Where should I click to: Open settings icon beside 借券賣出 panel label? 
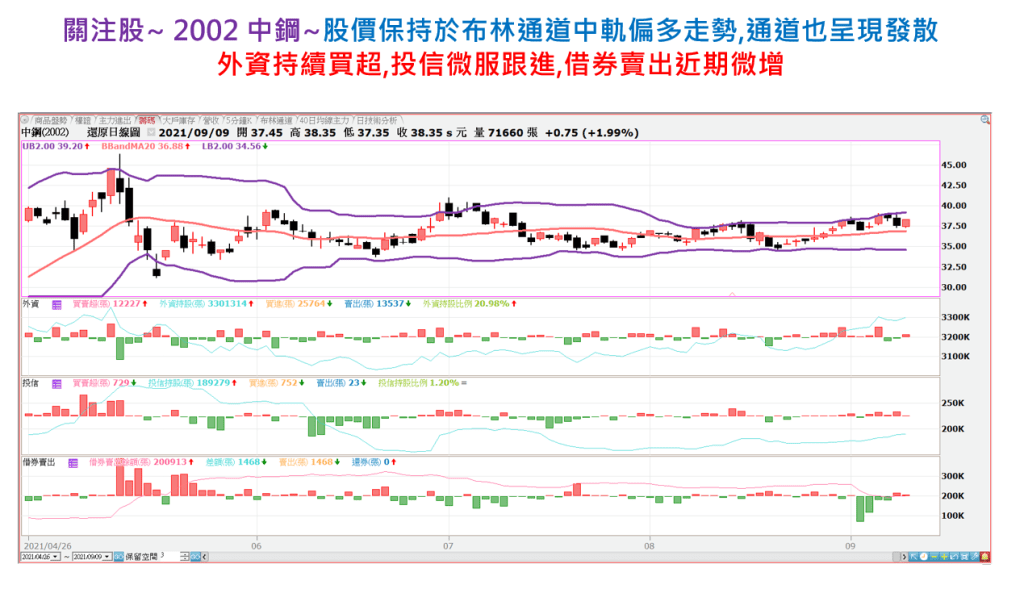coord(73,463)
